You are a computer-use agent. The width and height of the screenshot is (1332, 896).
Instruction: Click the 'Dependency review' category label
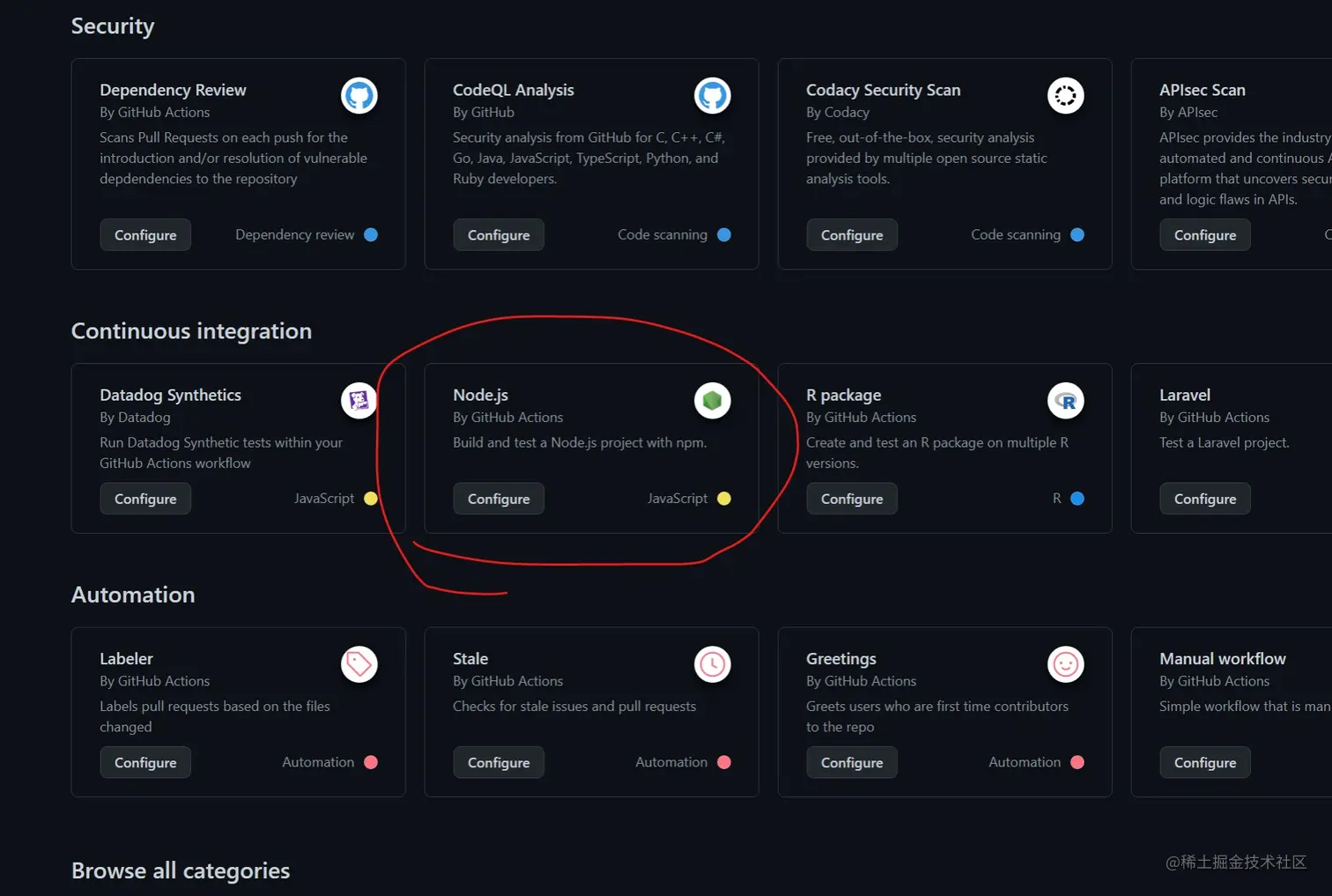coord(295,234)
